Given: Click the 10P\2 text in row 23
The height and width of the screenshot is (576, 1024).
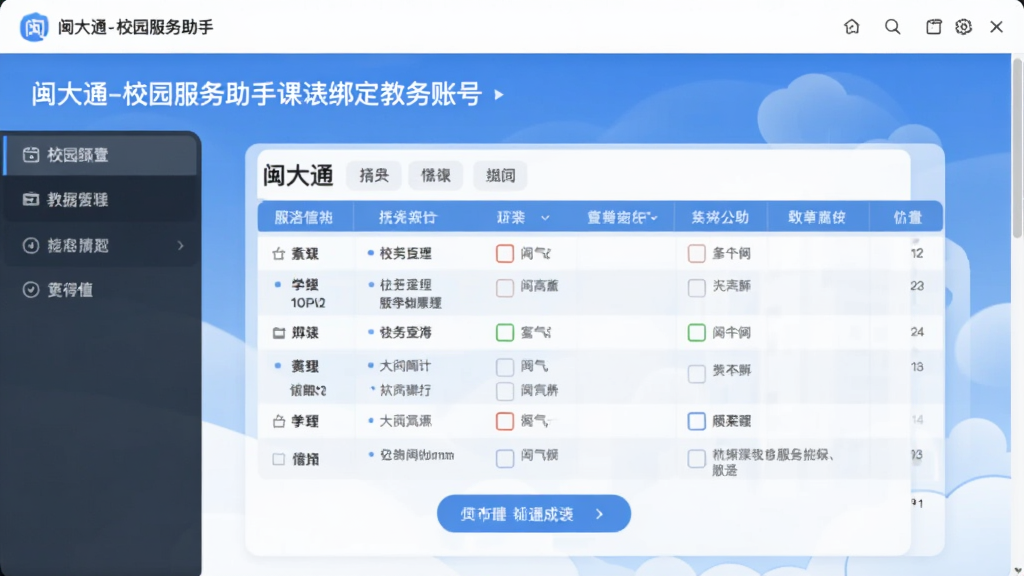Looking at the screenshot, I should pyautogui.click(x=308, y=303).
